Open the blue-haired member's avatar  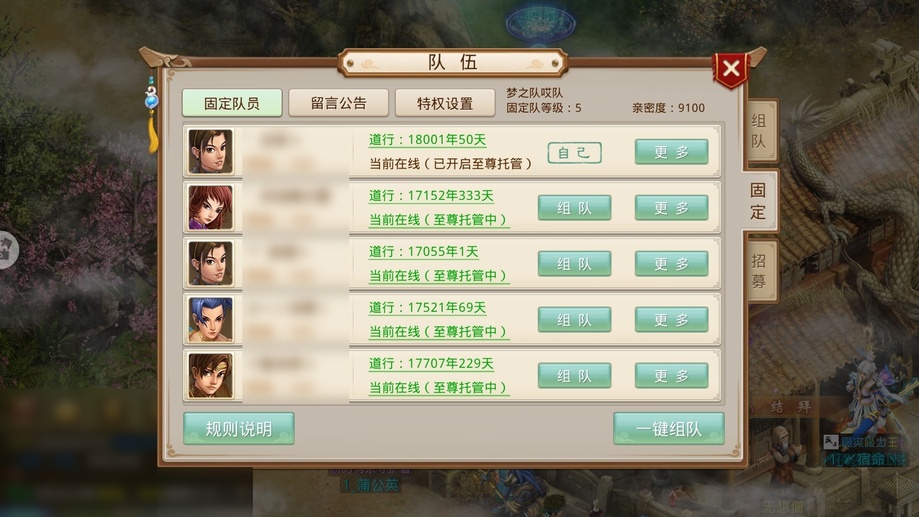pyautogui.click(x=210, y=319)
